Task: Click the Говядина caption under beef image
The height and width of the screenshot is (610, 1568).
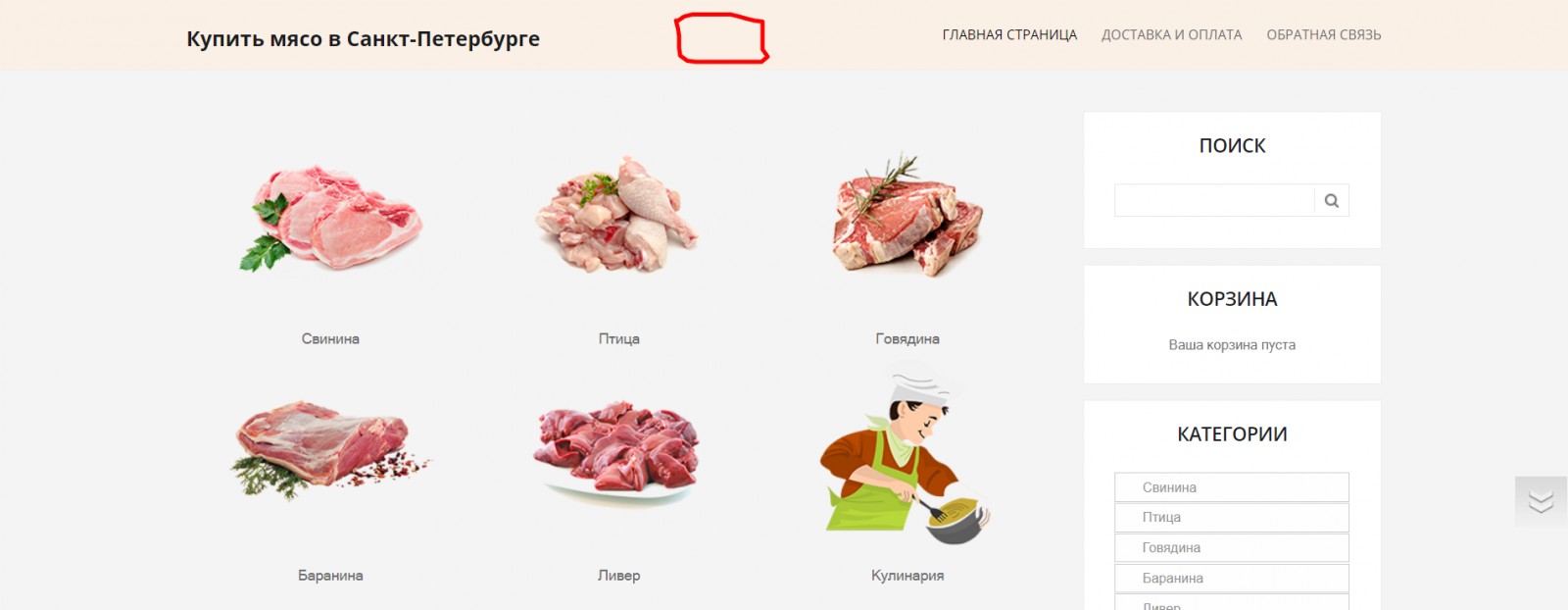Action: [x=907, y=339]
